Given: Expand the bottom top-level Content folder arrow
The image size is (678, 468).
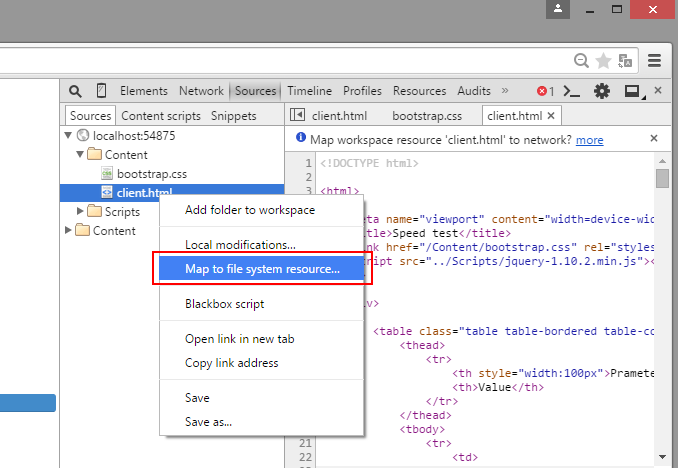Looking at the screenshot, I should click(x=68, y=230).
